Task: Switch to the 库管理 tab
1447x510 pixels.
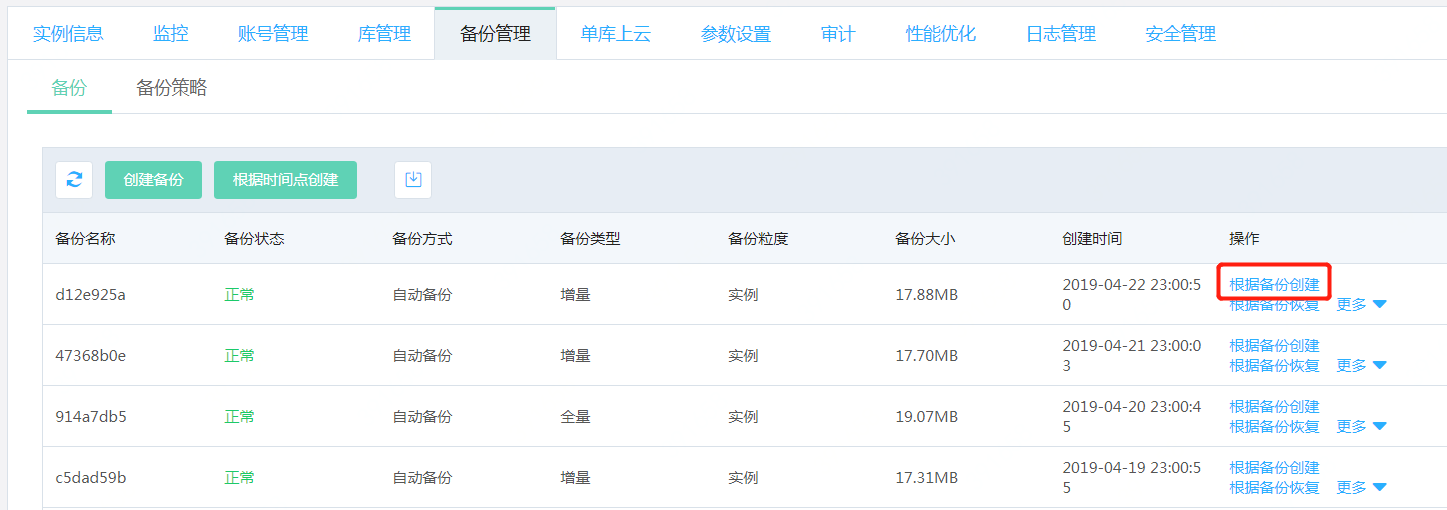Action: pos(384,34)
